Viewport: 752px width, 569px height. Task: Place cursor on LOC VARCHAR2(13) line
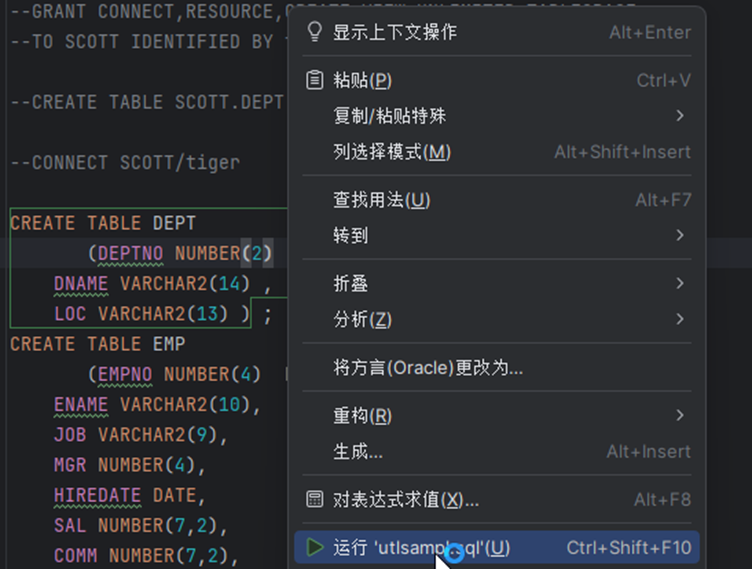click(x=150, y=314)
